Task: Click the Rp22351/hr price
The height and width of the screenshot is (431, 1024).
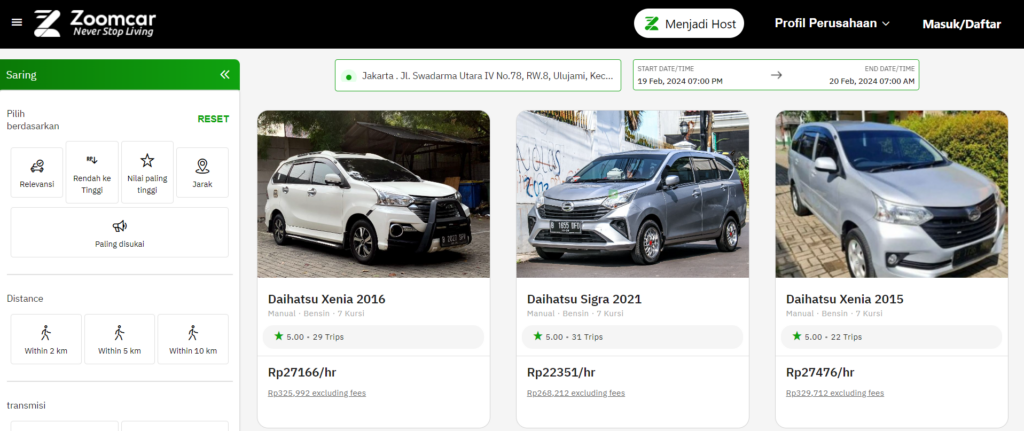Action: click(561, 373)
